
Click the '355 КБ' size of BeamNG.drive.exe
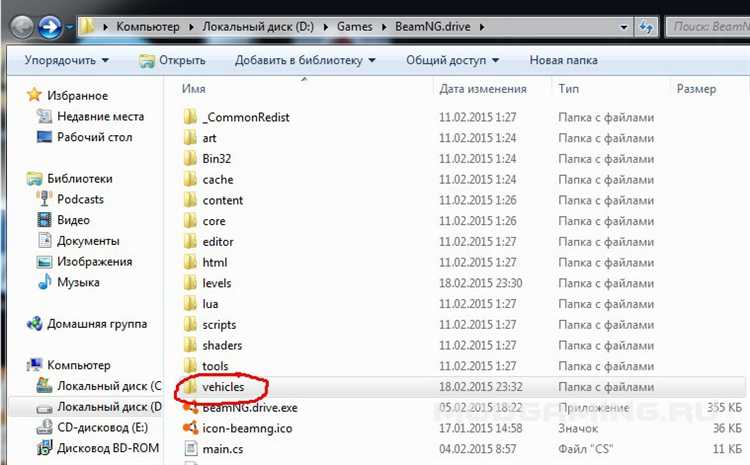click(724, 408)
